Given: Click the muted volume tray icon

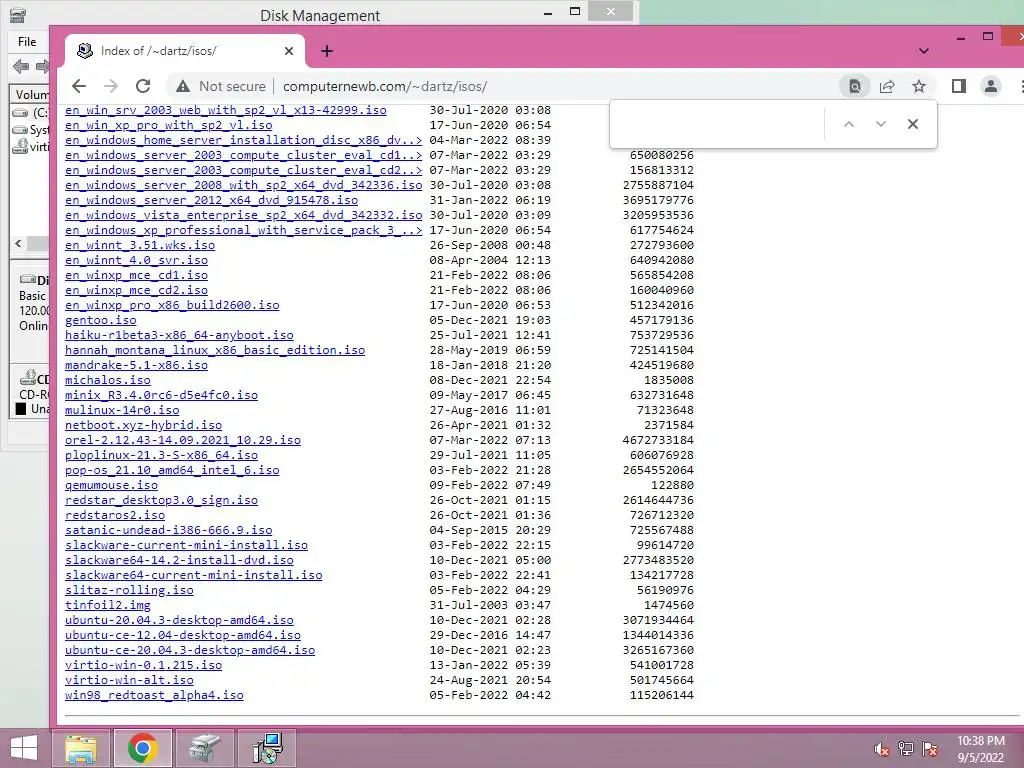Looking at the screenshot, I should [x=881, y=749].
